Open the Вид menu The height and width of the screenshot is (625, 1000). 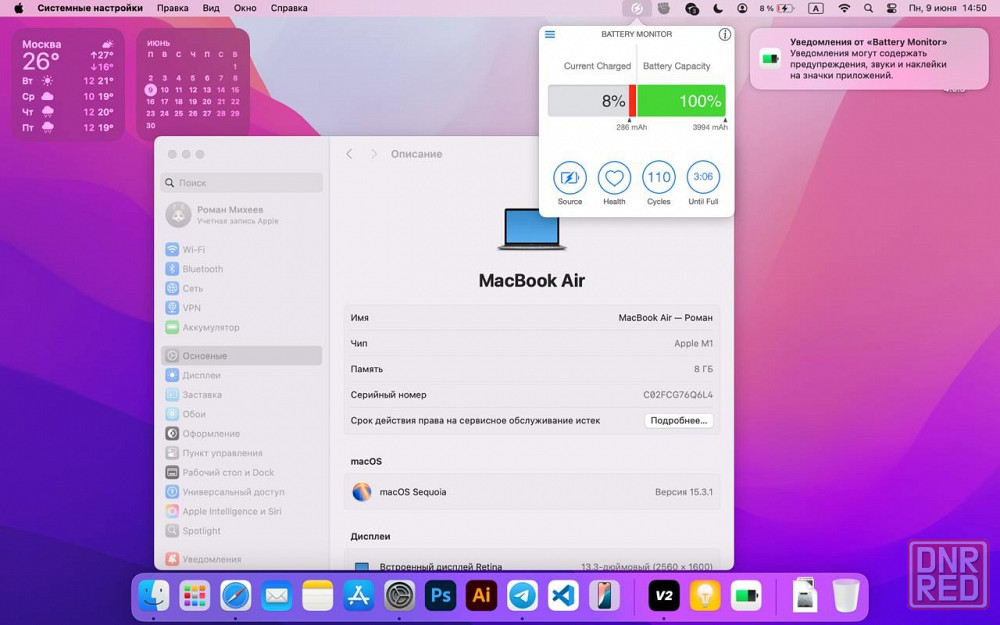pyautogui.click(x=211, y=8)
